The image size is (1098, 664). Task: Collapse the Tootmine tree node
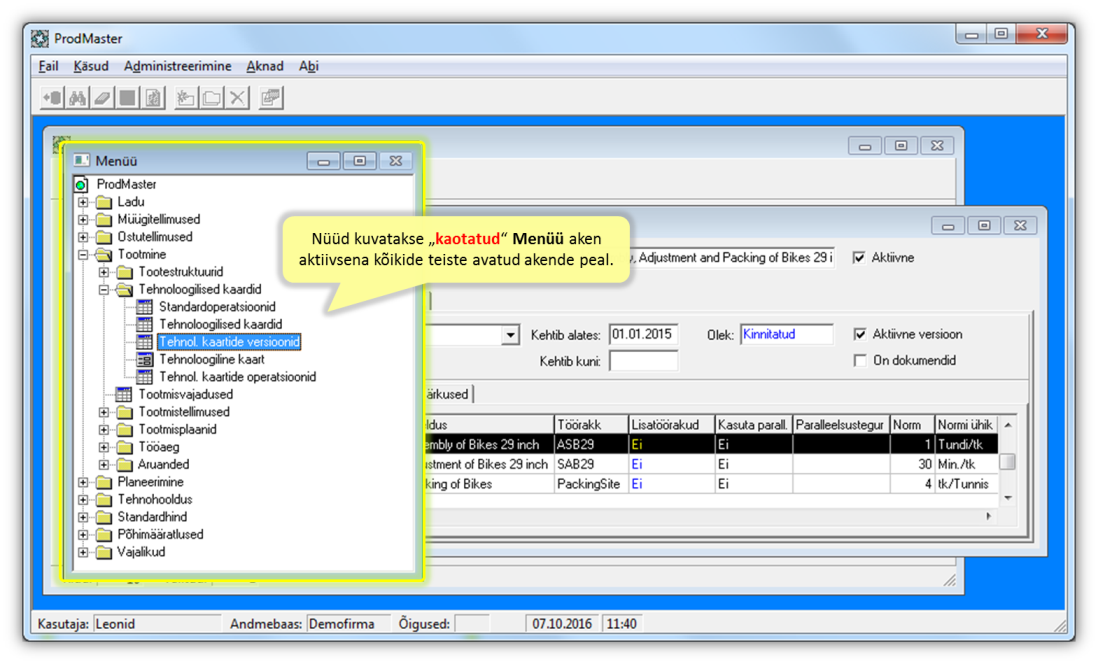coord(83,254)
